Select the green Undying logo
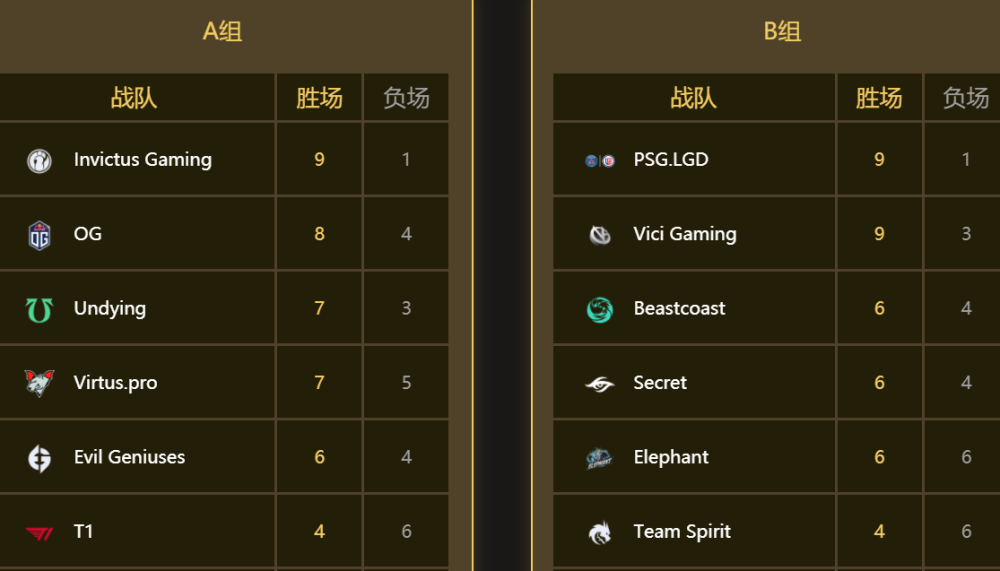 coord(39,310)
